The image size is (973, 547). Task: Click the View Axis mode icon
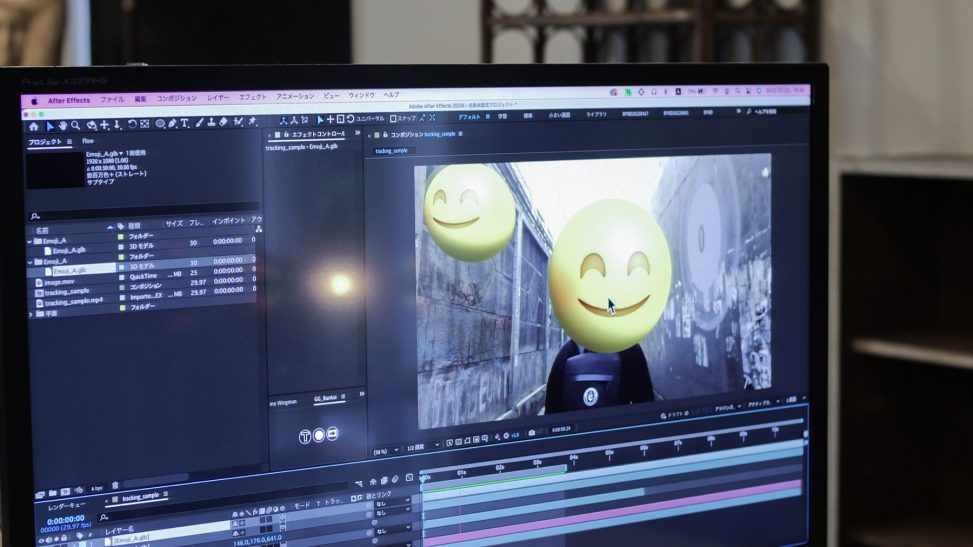[x=305, y=120]
